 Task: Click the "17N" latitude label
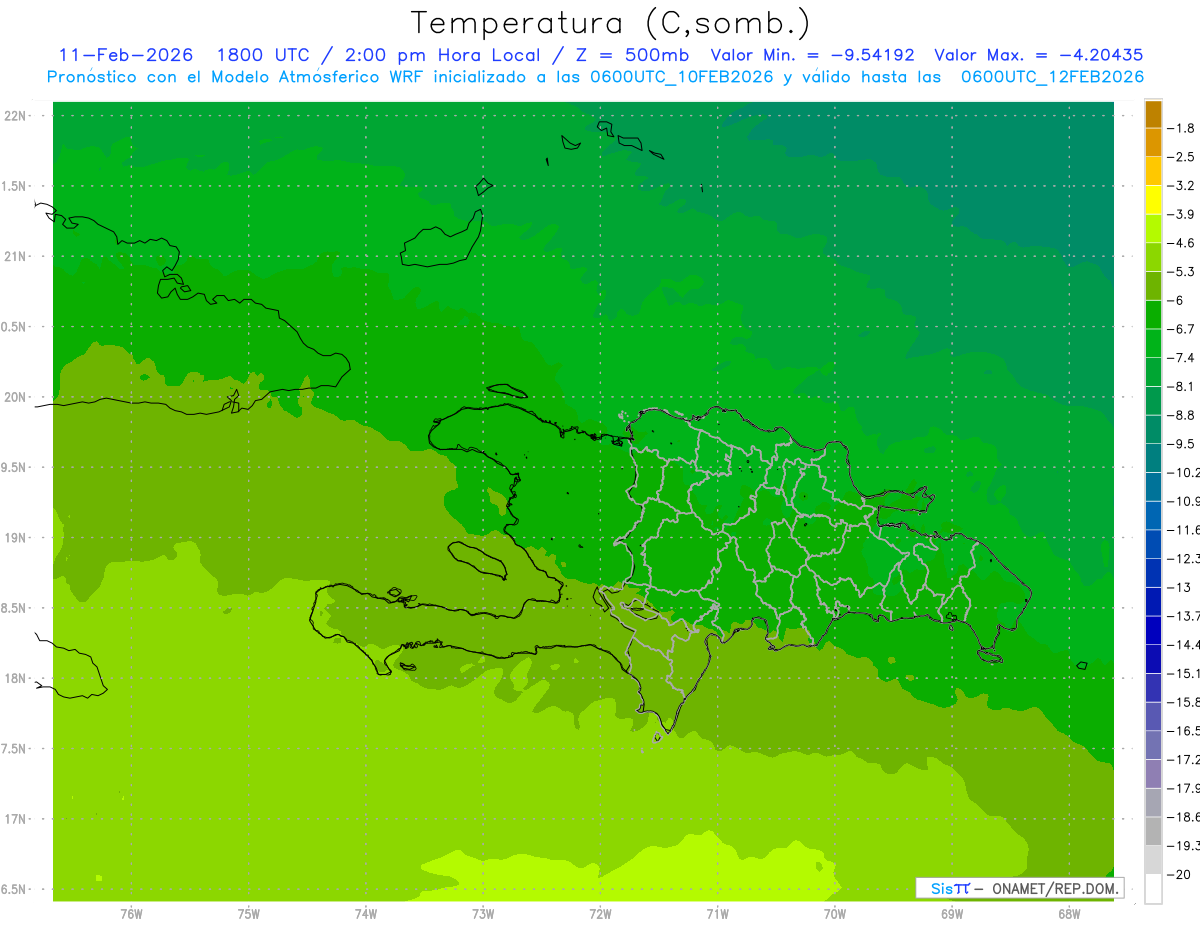pos(16,819)
